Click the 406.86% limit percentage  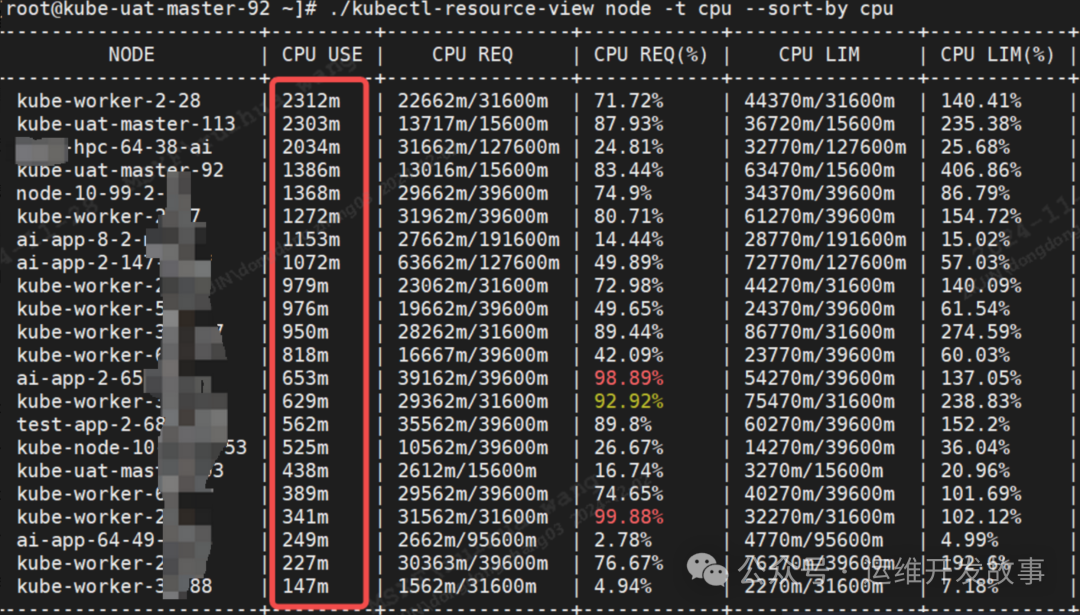pos(982,170)
